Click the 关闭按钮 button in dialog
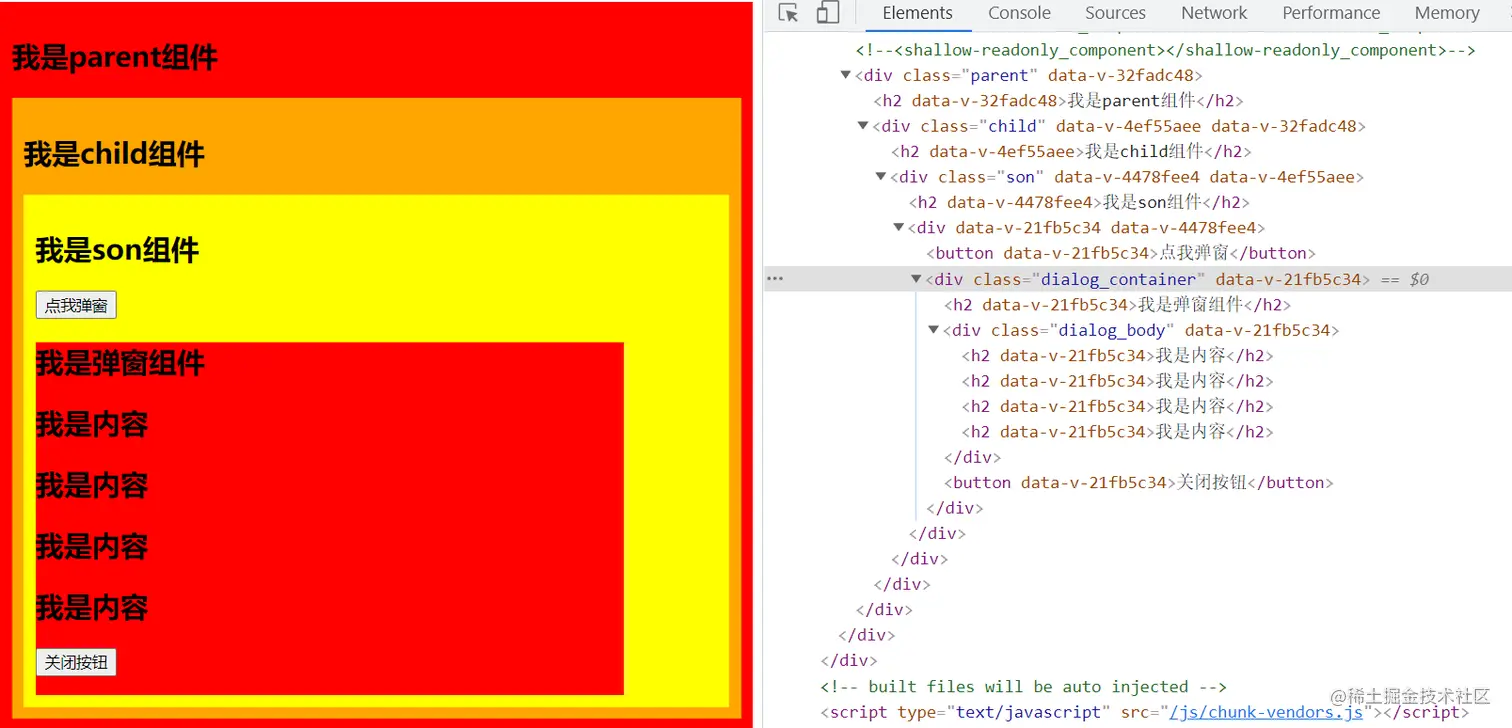The image size is (1512, 728). [76, 662]
